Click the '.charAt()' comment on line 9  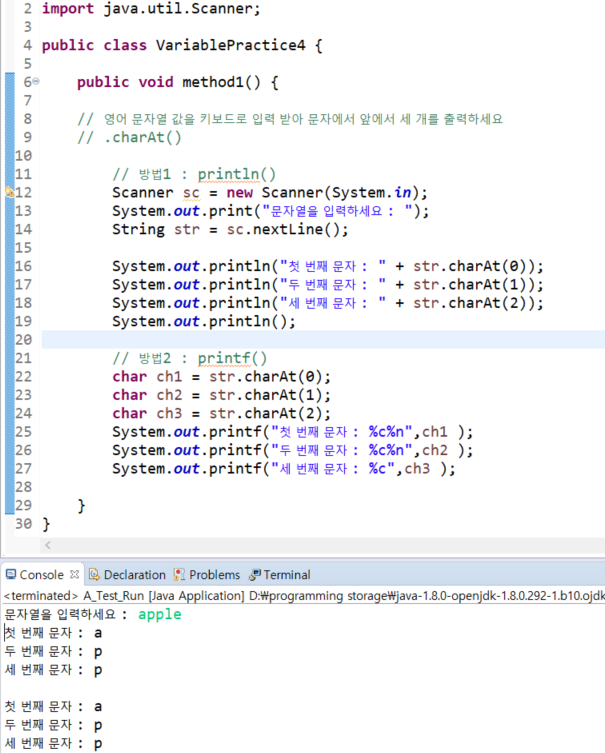(x=143, y=137)
